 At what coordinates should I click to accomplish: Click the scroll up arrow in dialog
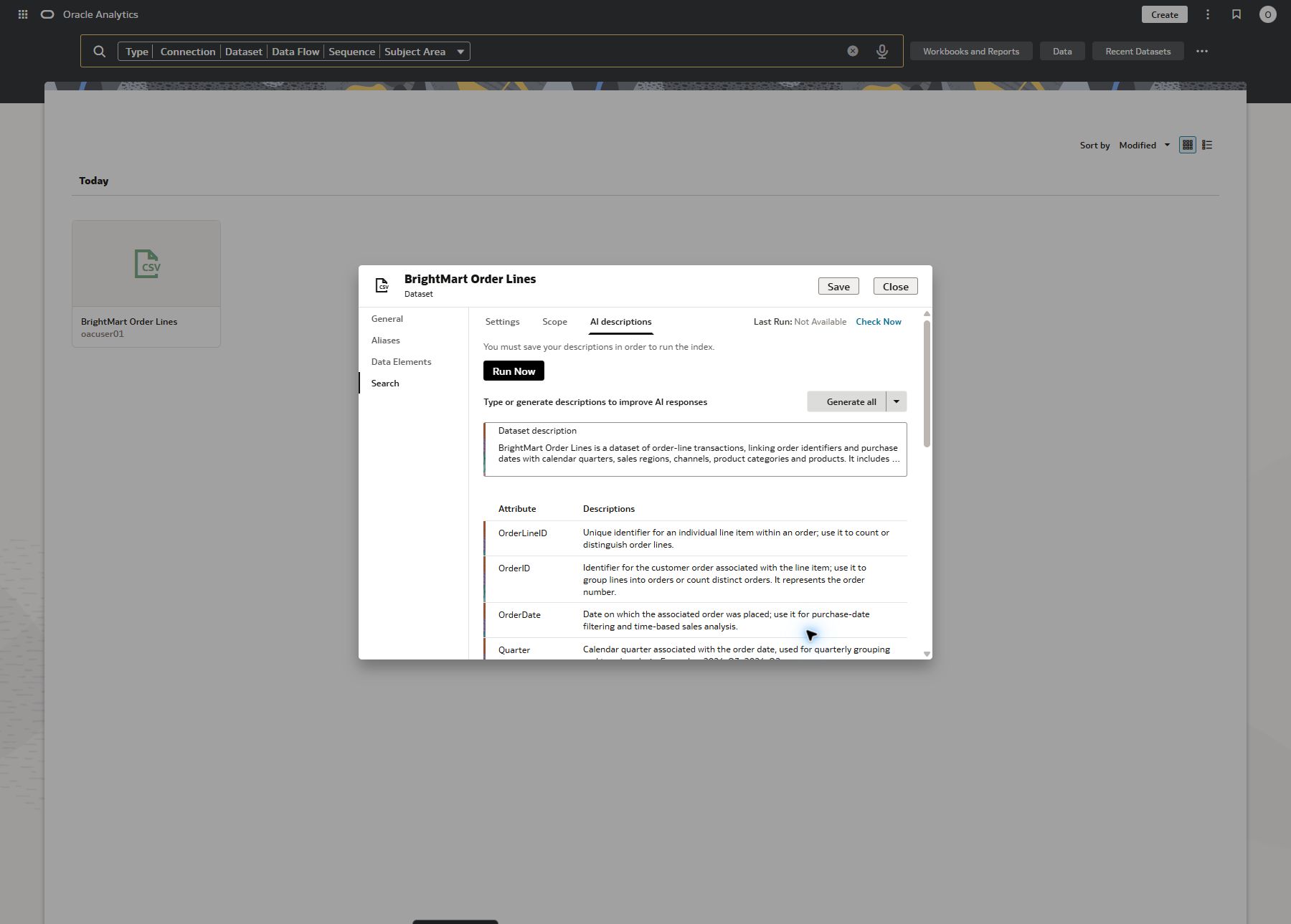(927, 314)
